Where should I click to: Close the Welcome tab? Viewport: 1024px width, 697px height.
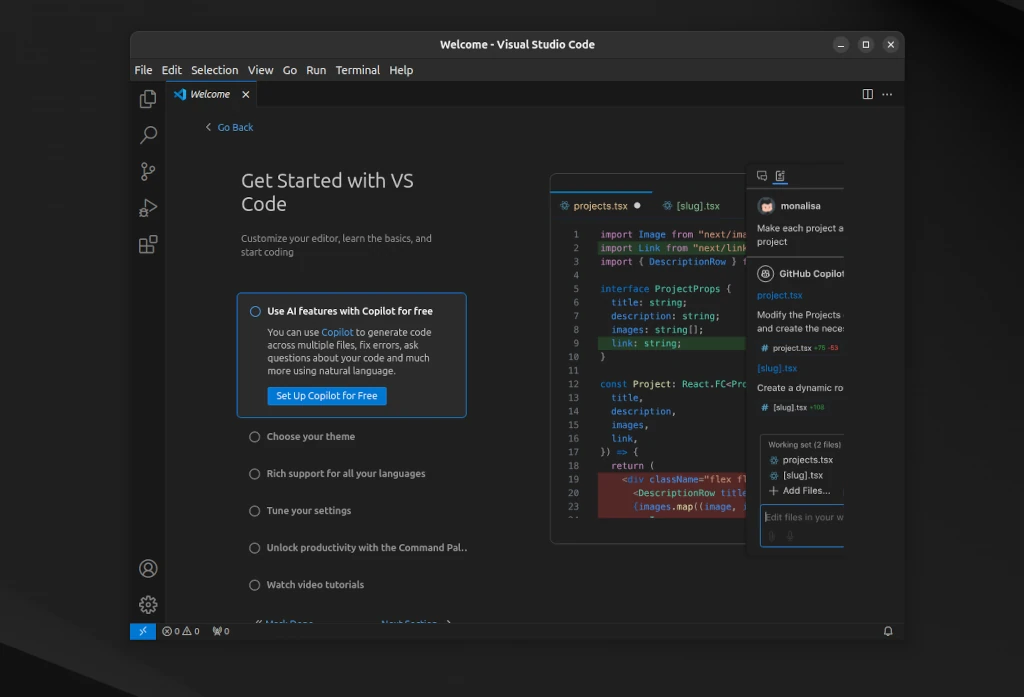[x=246, y=94]
